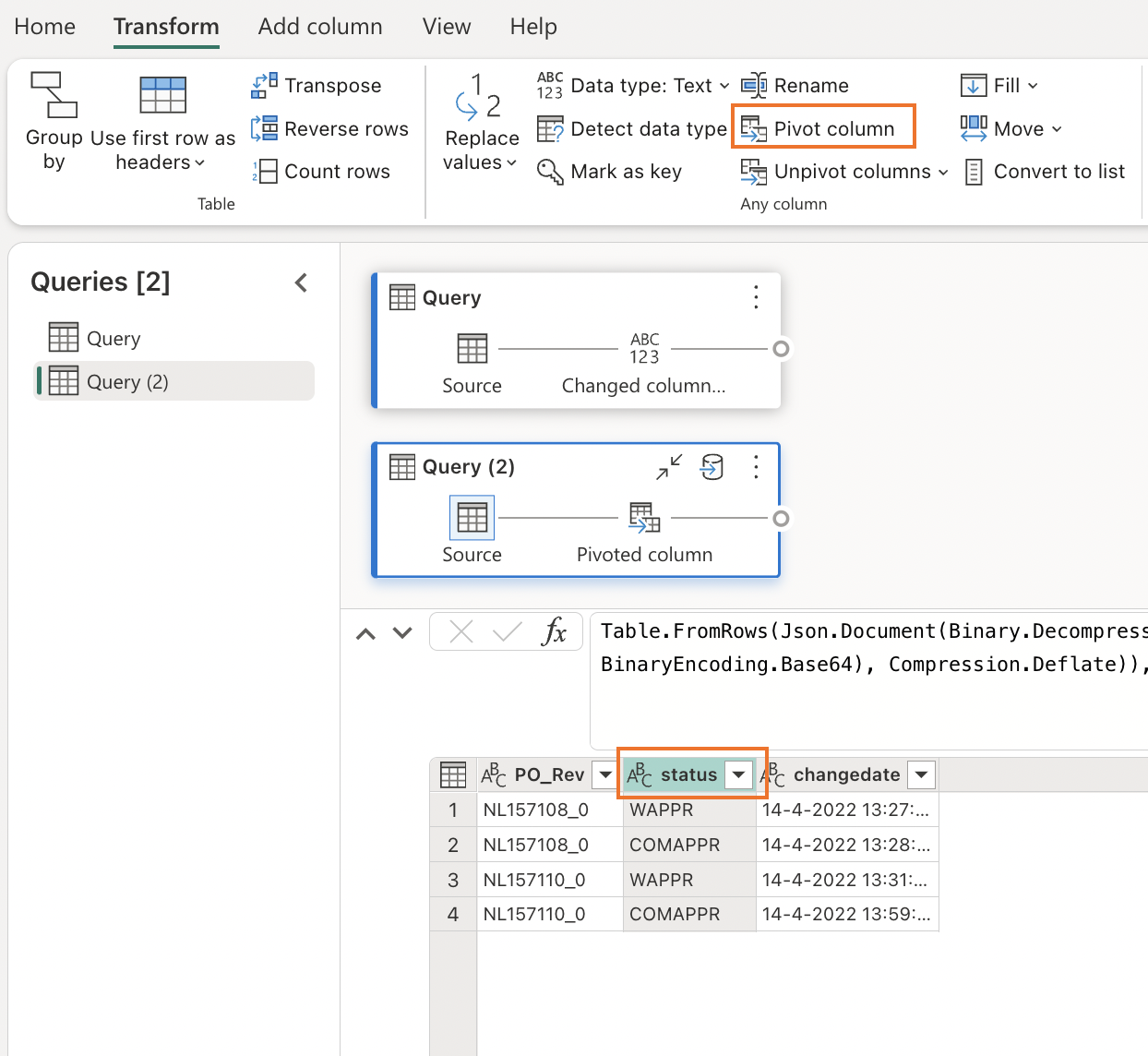This screenshot has width=1148, height=1056.
Task: Click the Transpose button
Action: click(x=317, y=85)
